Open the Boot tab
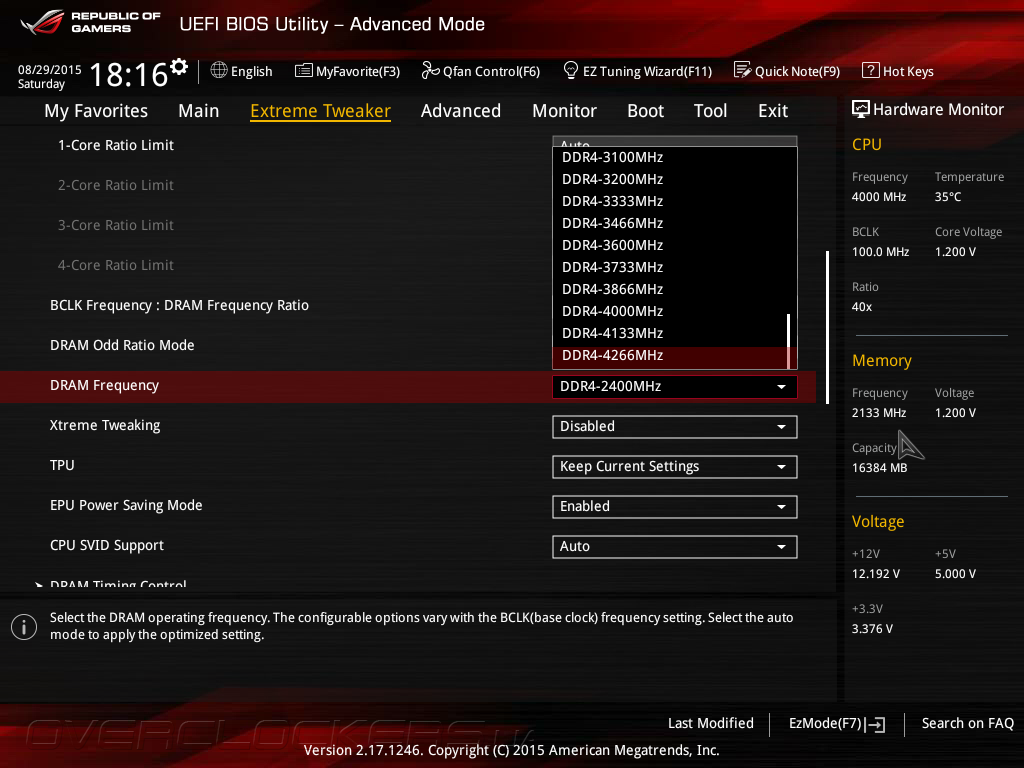Screen dimensions: 1024x768 point(645,111)
